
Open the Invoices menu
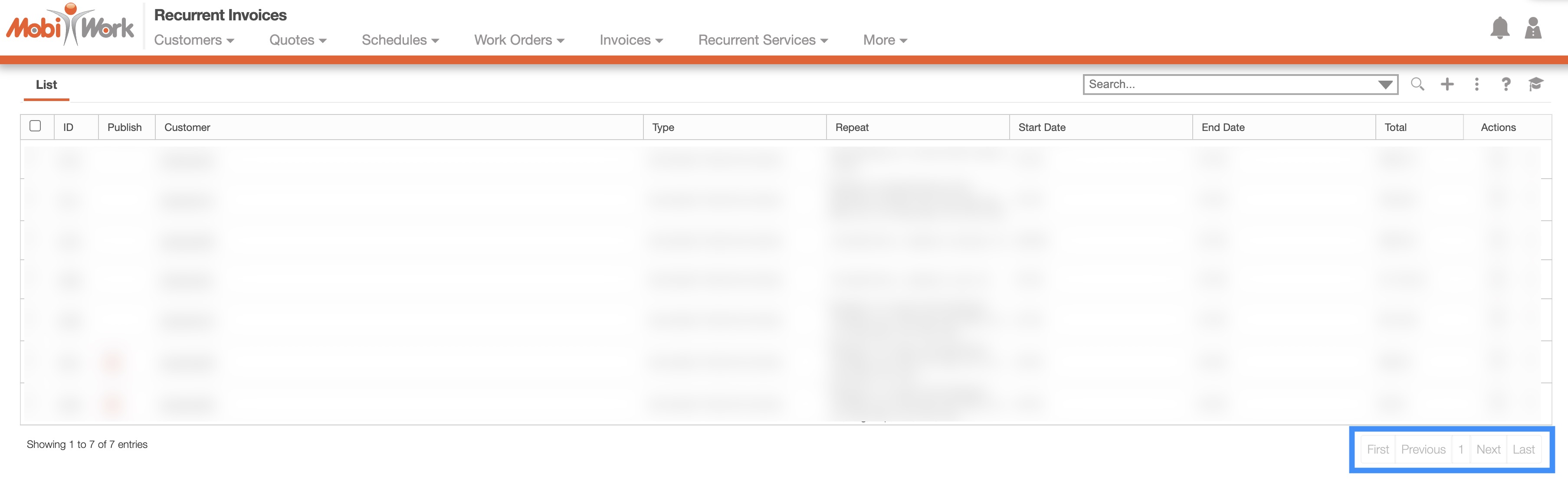630,40
